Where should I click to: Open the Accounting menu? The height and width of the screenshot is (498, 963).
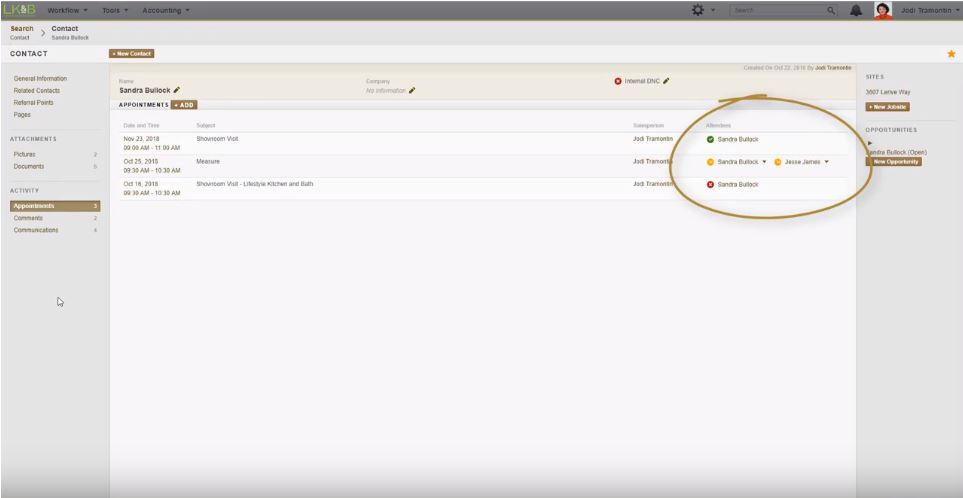166,10
